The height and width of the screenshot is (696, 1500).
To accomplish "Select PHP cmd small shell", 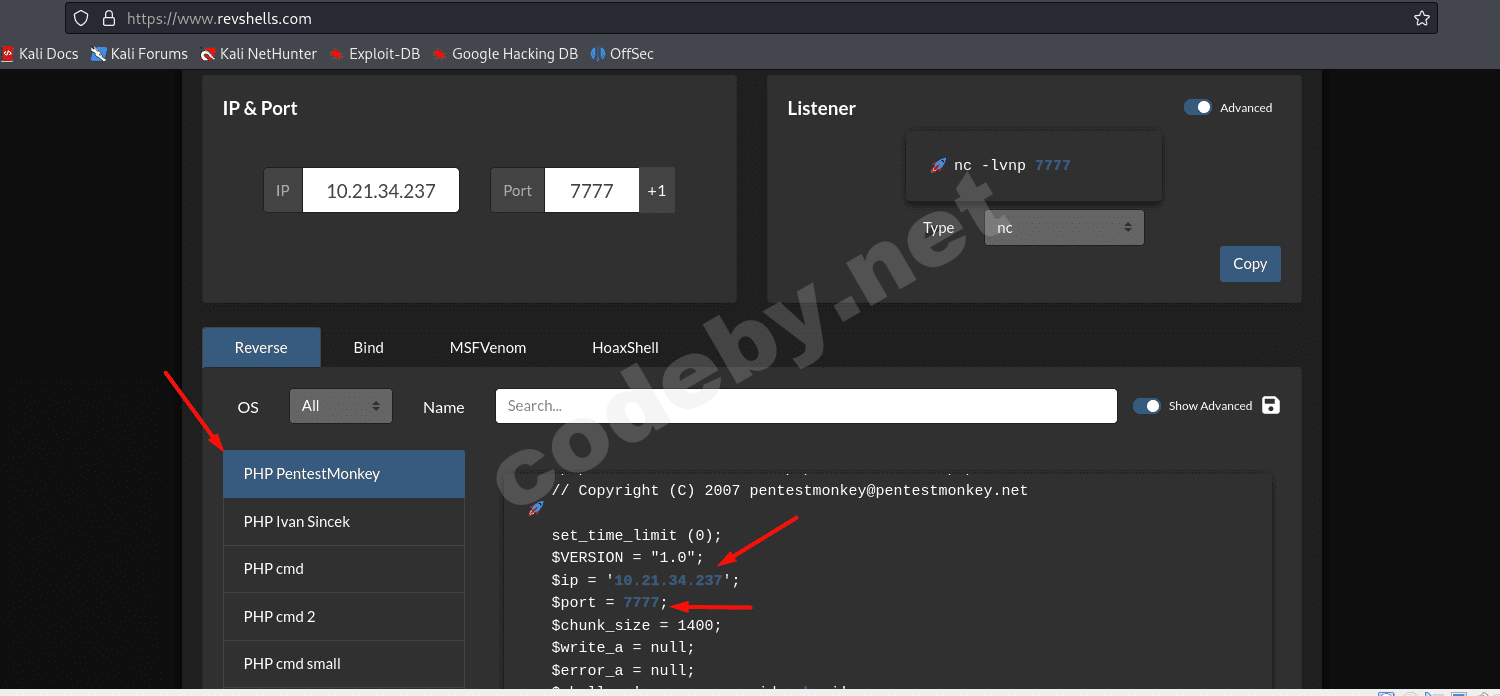I will pos(344,664).
